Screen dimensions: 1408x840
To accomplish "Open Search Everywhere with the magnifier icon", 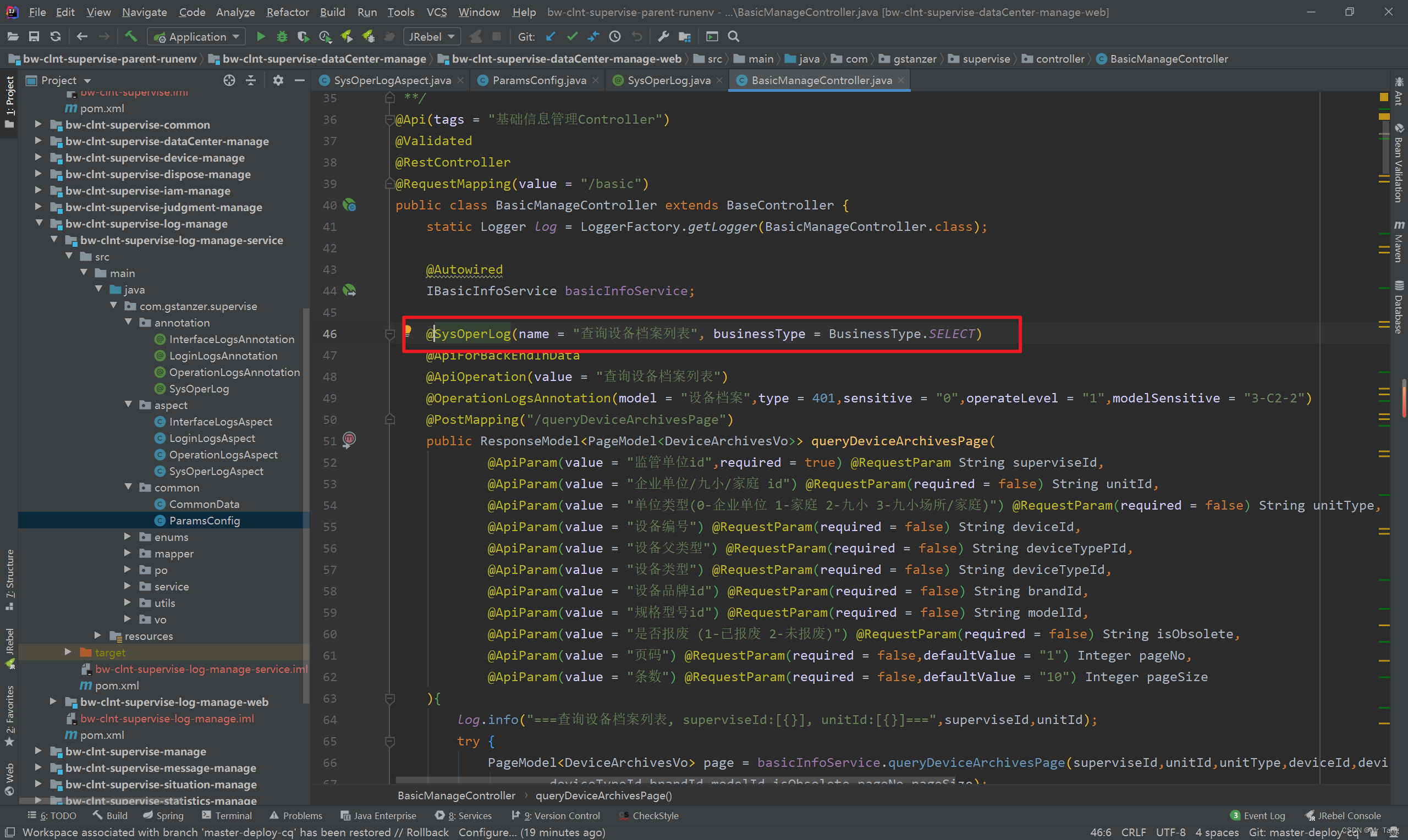I will [733, 36].
